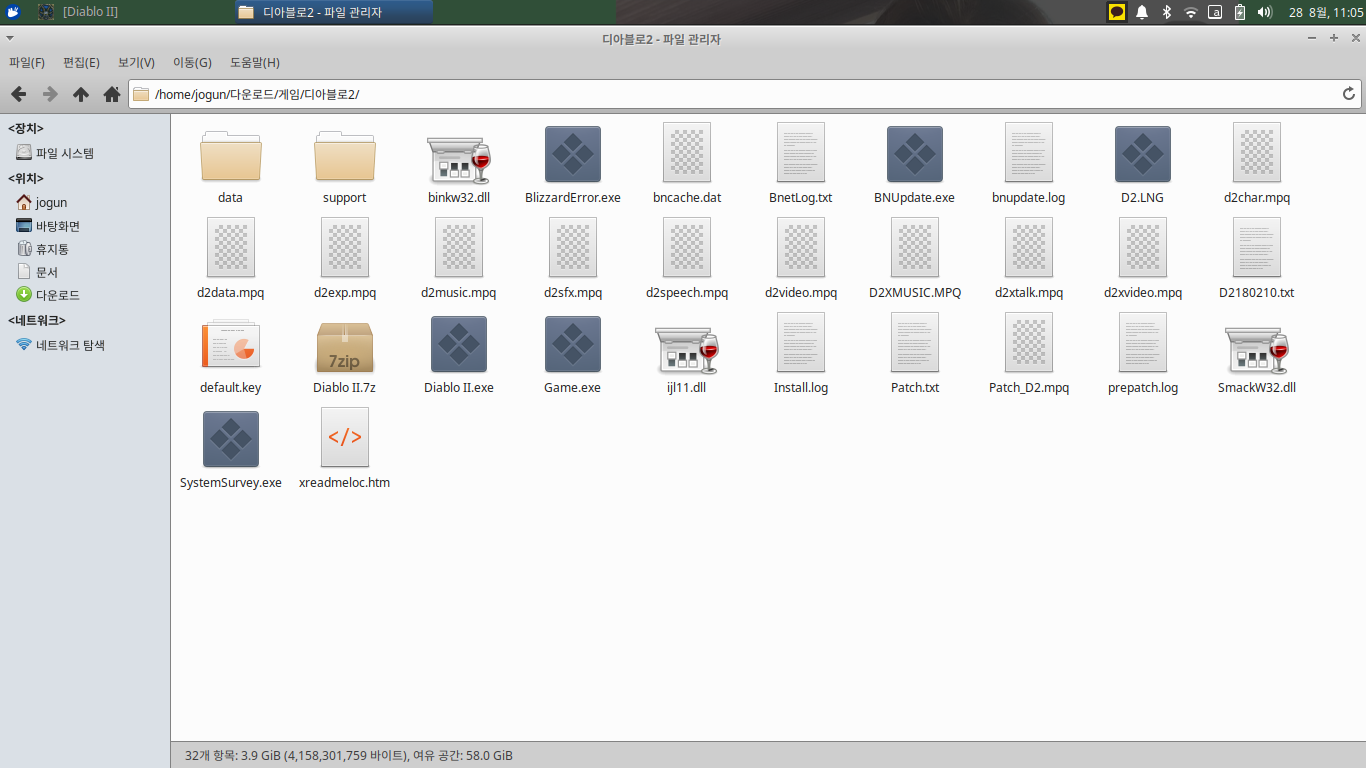Select bncache.dat file

tap(687, 153)
